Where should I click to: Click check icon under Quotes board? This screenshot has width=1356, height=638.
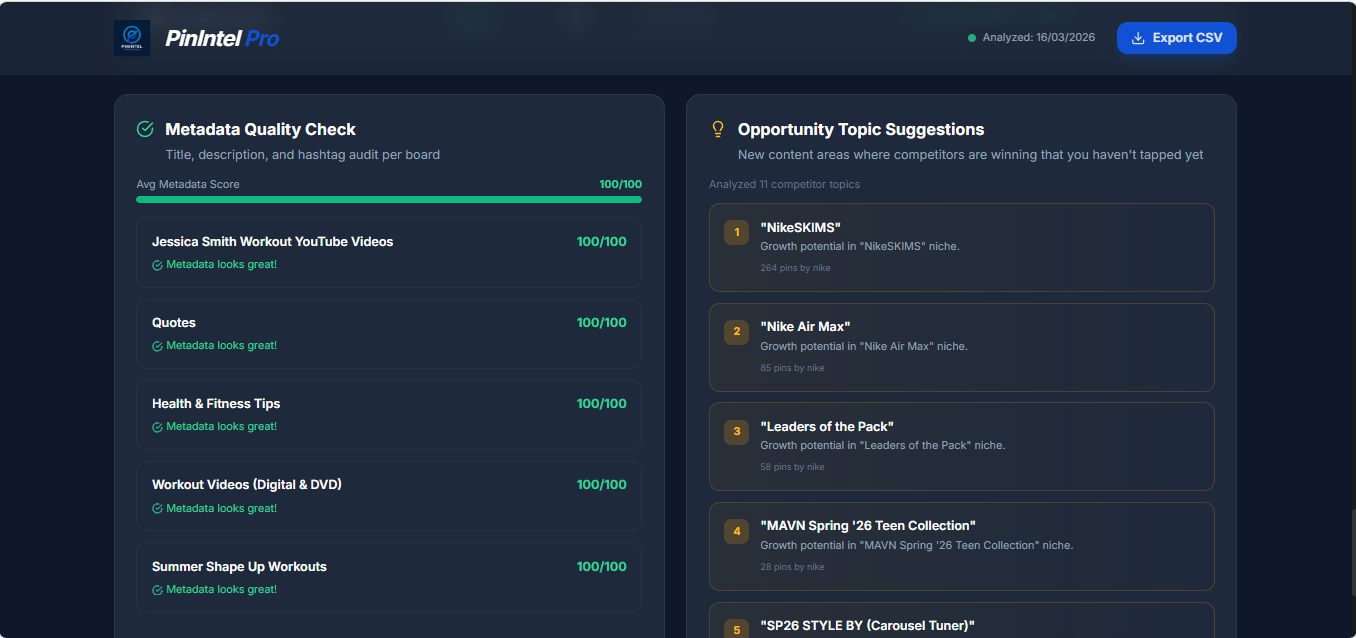[x=157, y=346]
